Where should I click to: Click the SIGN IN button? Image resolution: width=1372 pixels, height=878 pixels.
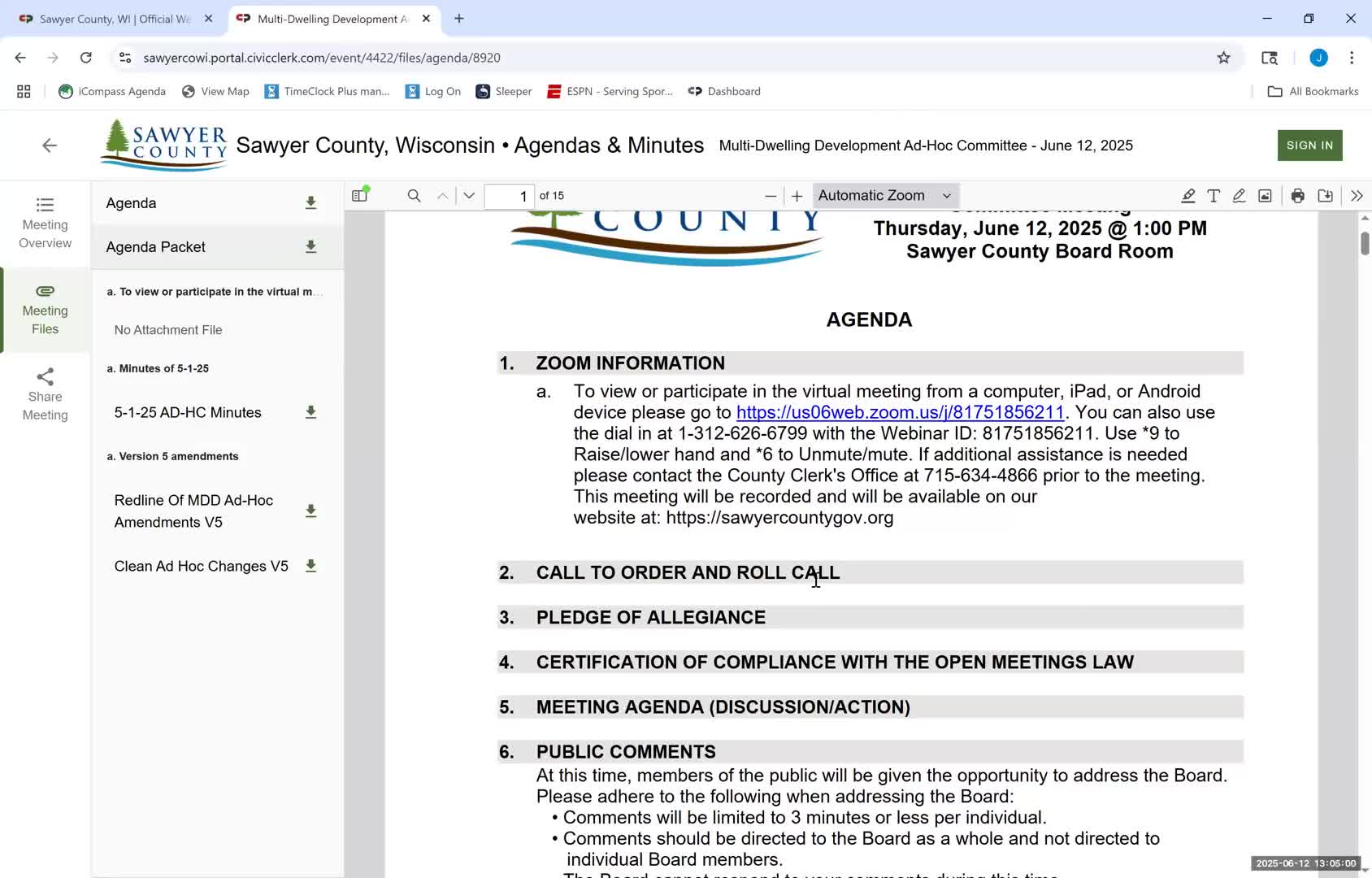tap(1309, 146)
